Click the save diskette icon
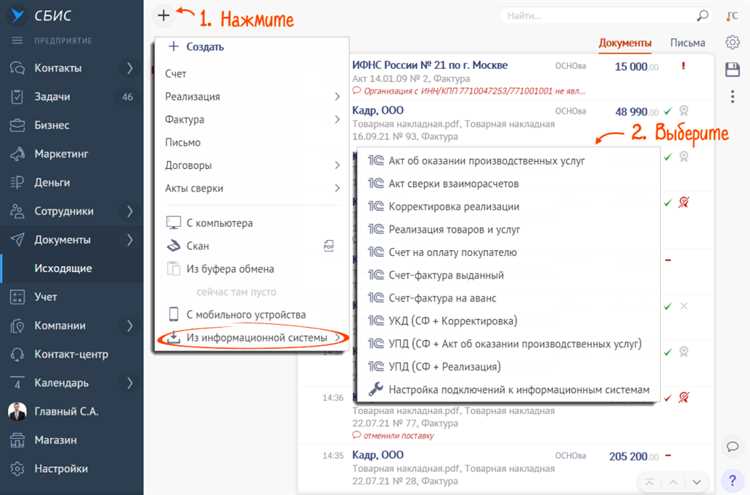750x495 pixels. pos(732,69)
